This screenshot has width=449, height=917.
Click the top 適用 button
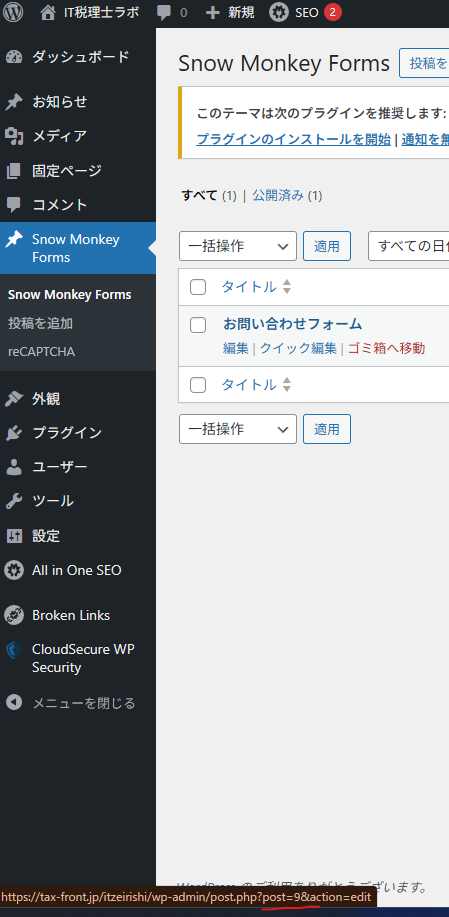point(327,246)
